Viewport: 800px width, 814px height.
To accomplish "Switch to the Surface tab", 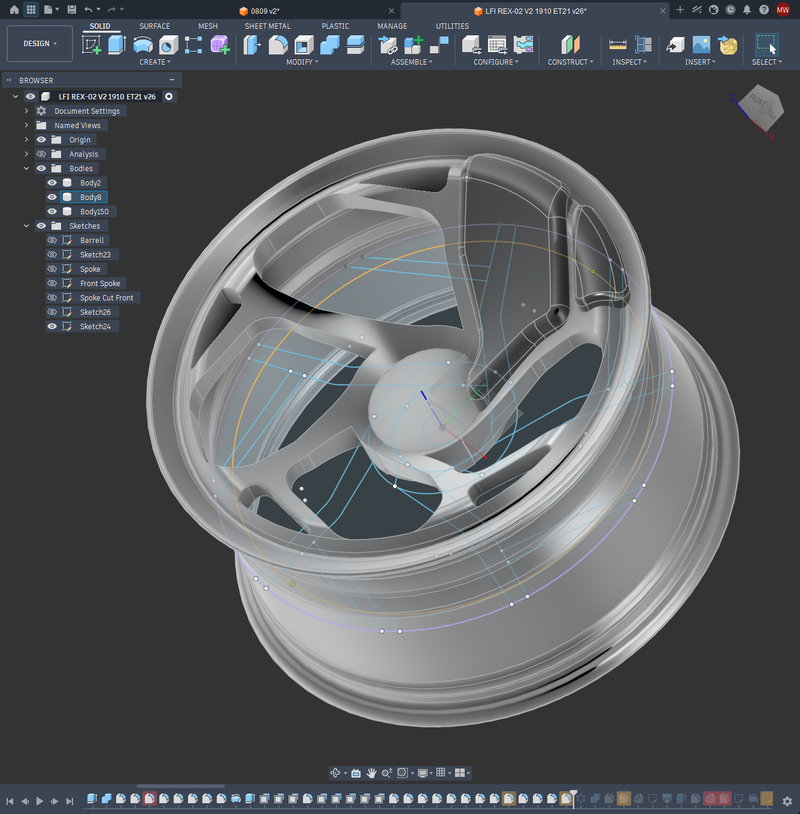I will (x=154, y=26).
